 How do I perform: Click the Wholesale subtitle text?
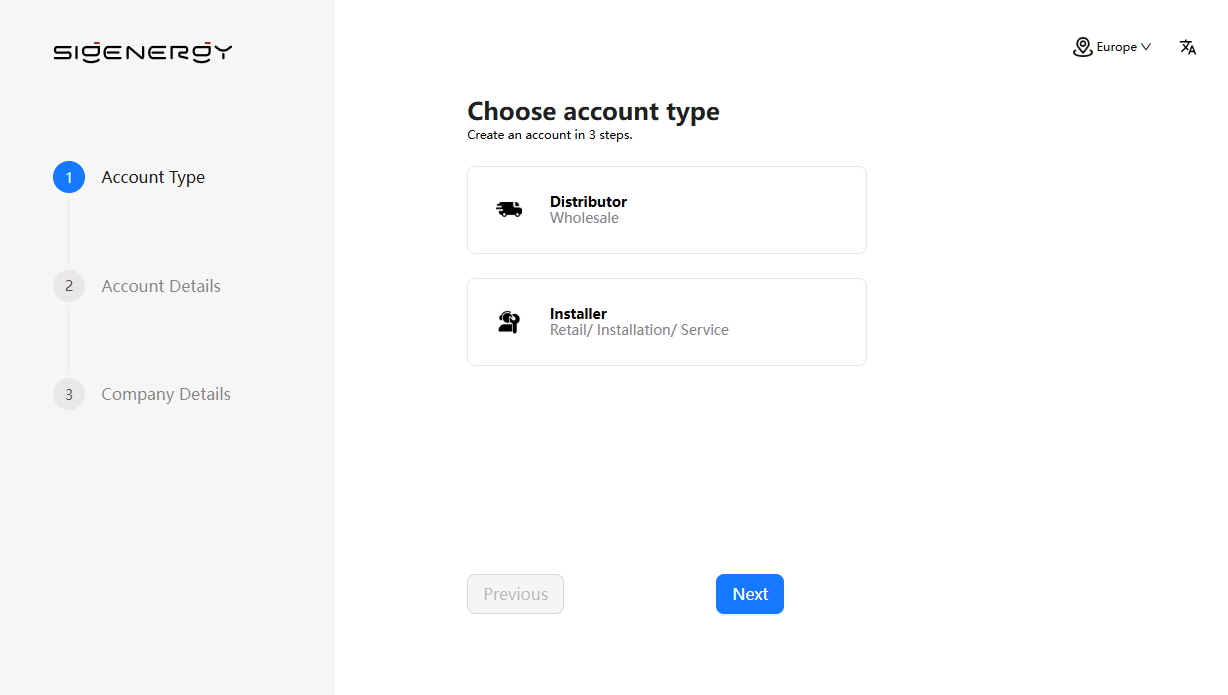(x=584, y=218)
